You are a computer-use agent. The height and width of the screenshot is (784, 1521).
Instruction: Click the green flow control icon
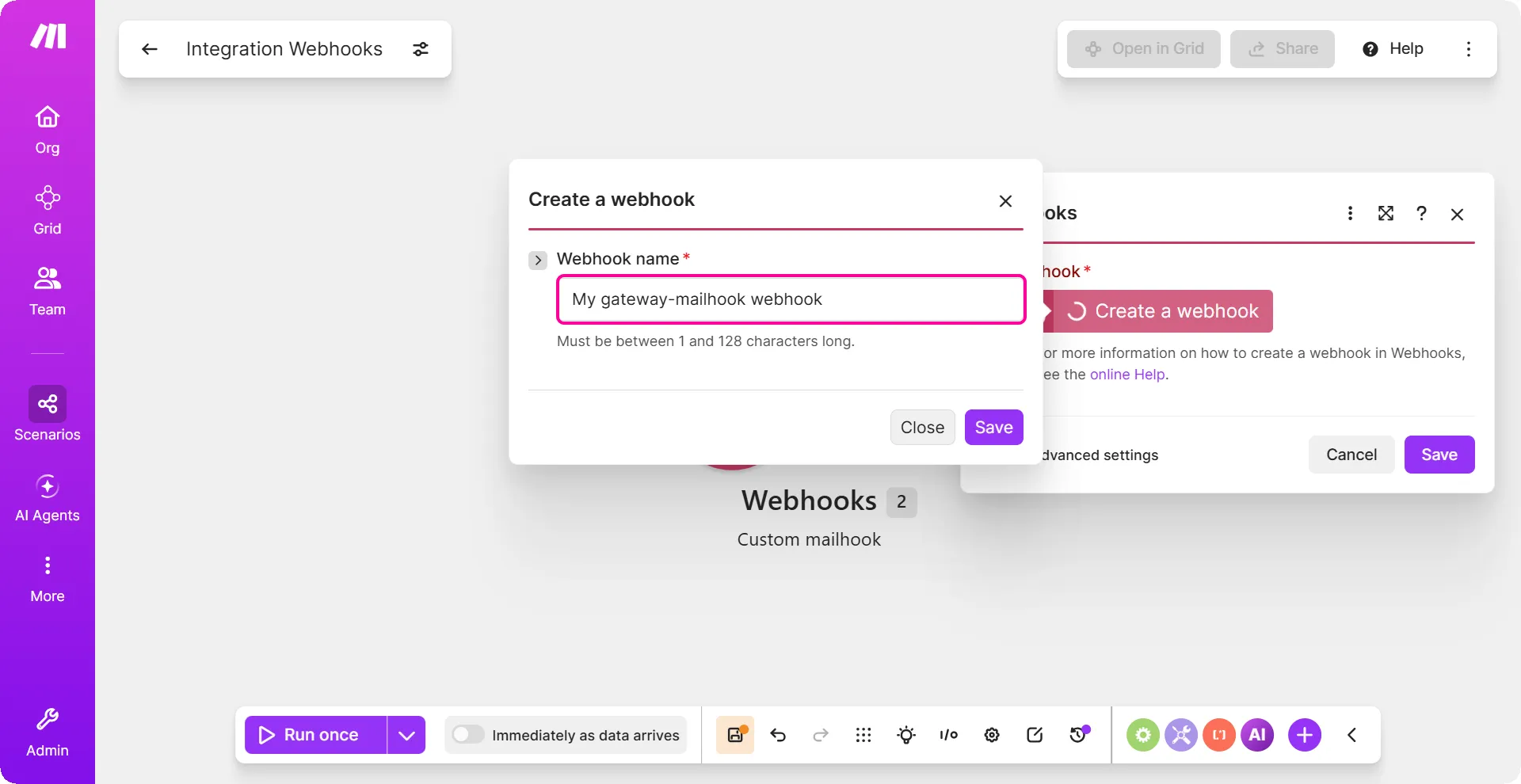point(1143,735)
